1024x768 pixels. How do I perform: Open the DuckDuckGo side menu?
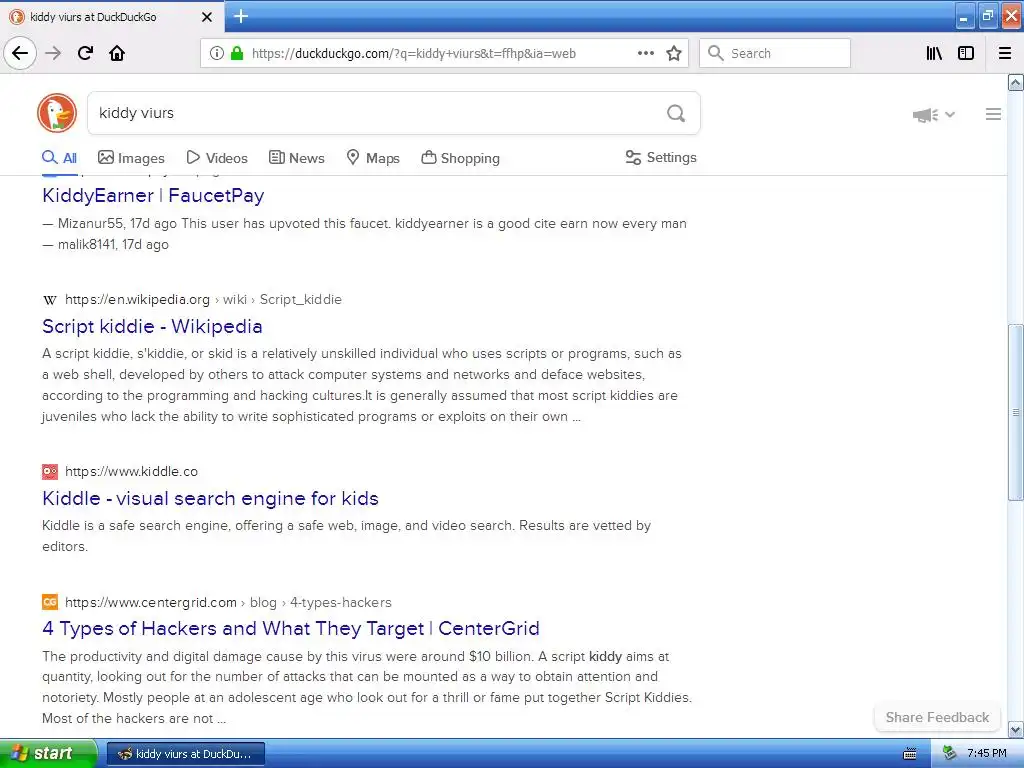pyautogui.click(x=993, y=114)
